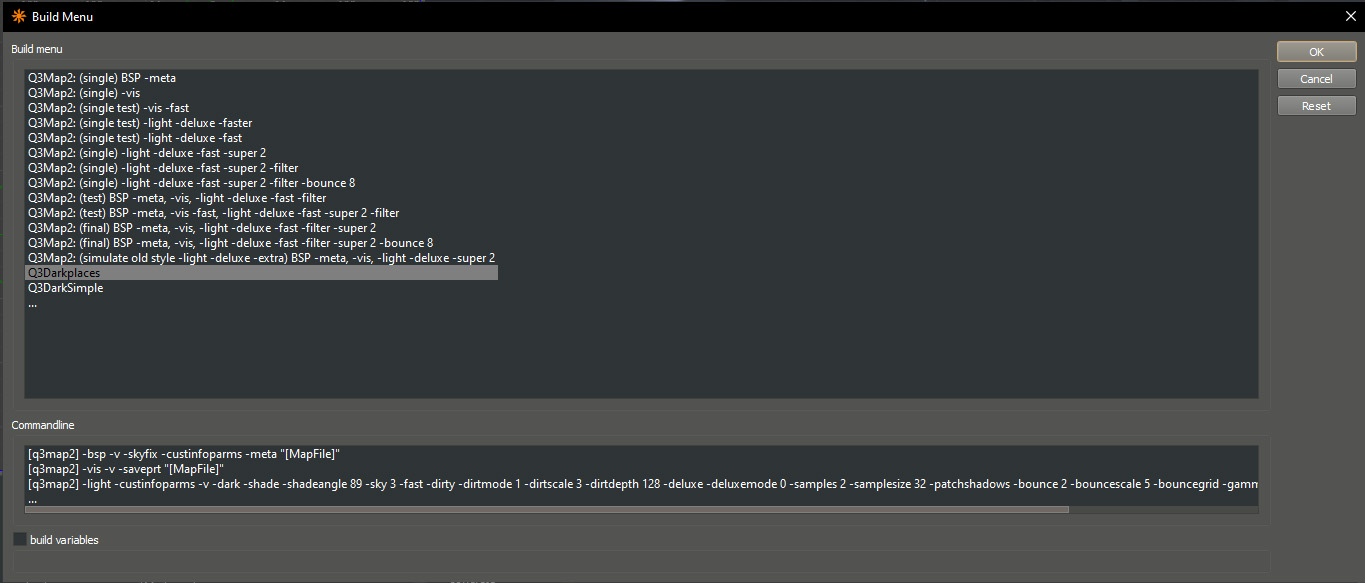Select the -light -custinfoparms command line
The image size is (1365, 583).
click(x=642, y=484)
